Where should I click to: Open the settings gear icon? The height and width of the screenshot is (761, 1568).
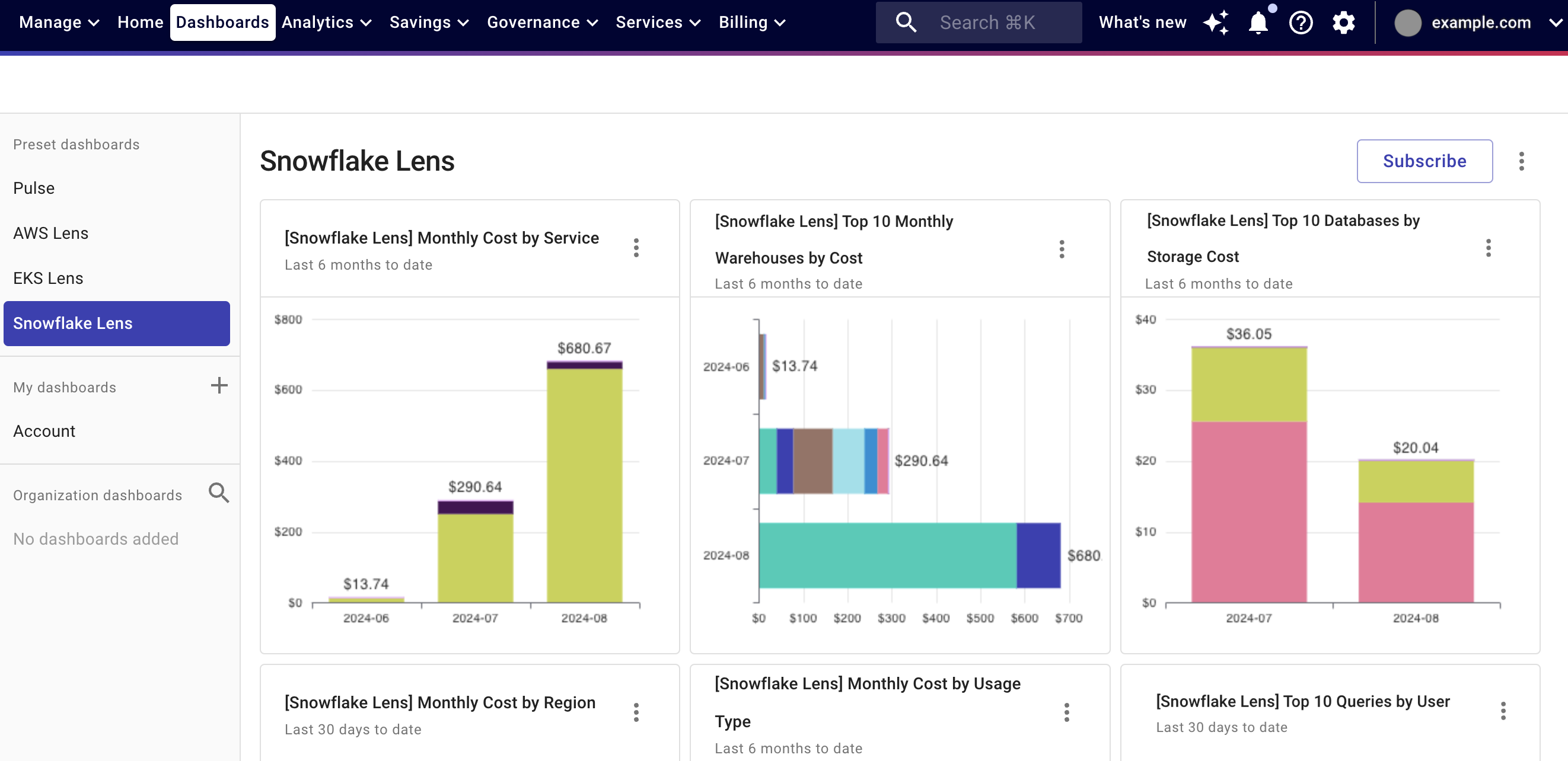point(1343,23)
